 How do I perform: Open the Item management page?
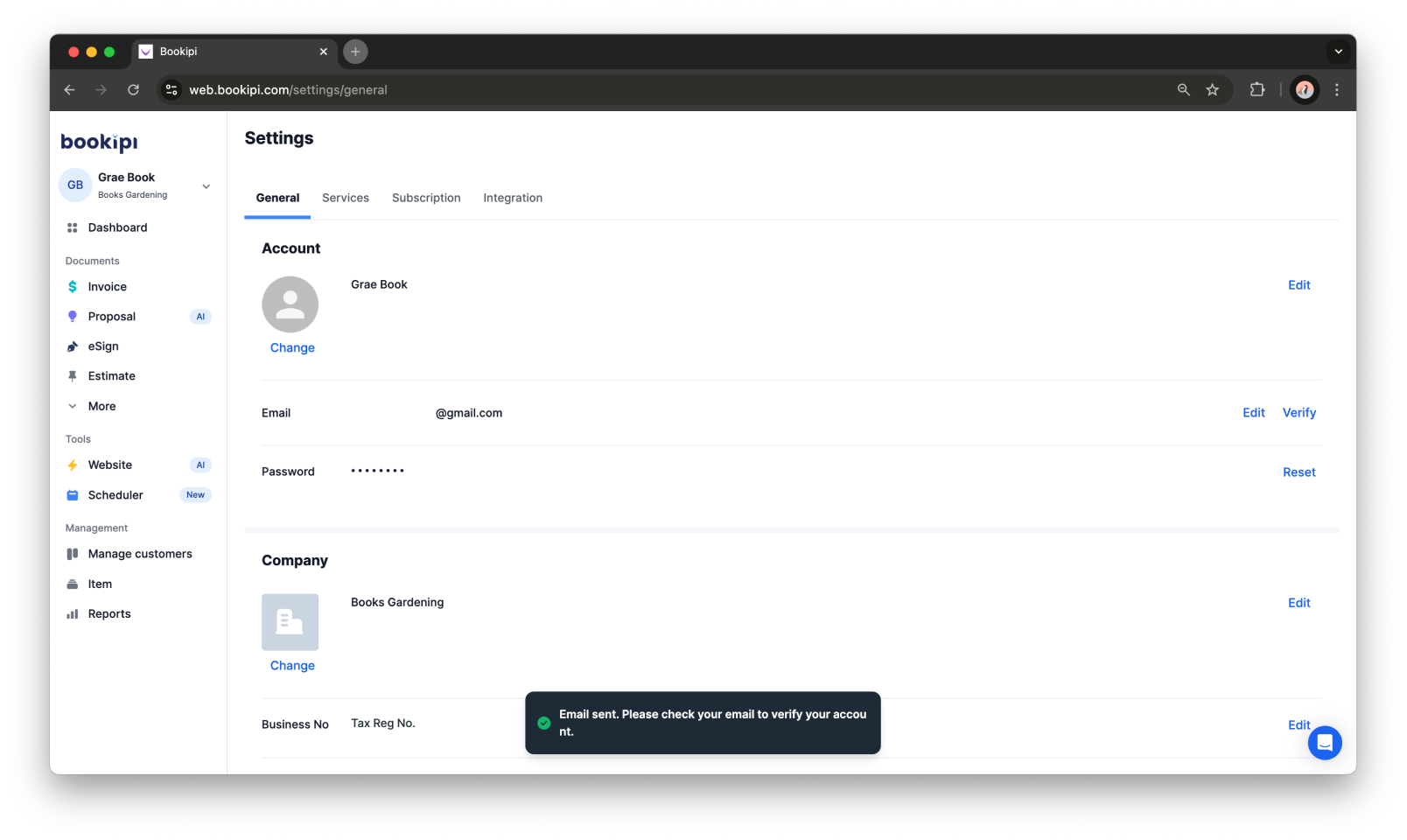click(x=98, y=584)
